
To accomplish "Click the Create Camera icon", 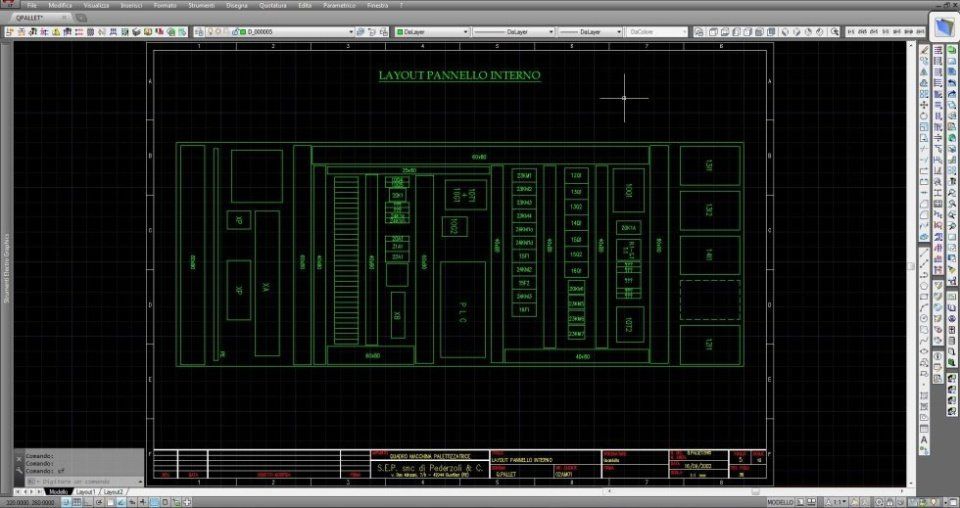I will [834, 32].
